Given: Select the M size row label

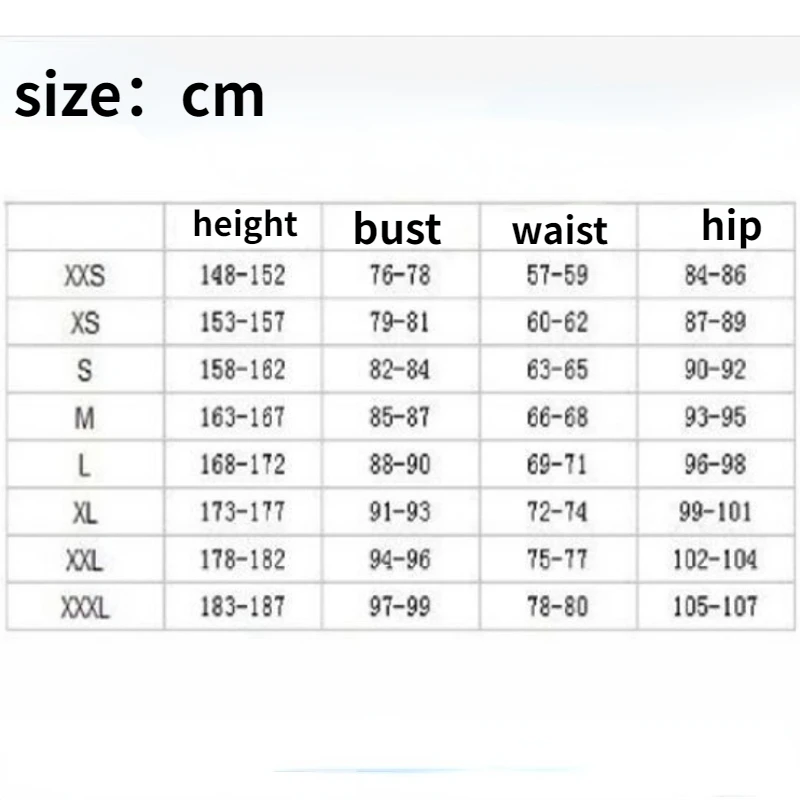Looking at the screenshot, I should point(85,417).
